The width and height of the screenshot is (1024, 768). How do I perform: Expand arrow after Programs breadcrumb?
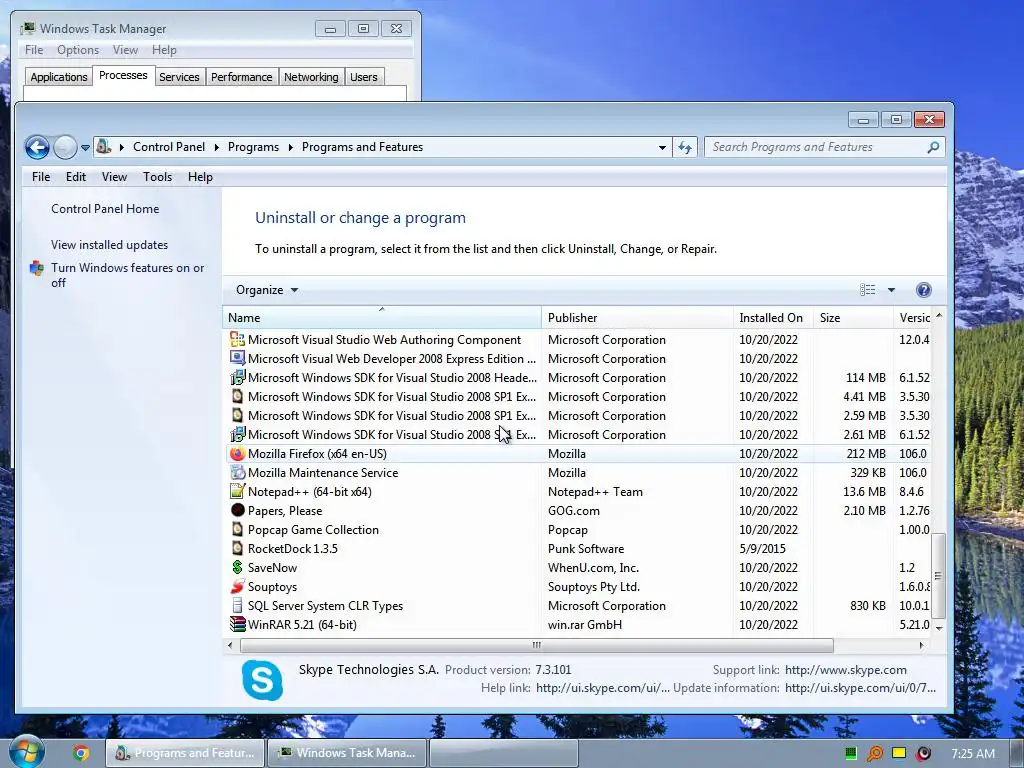tap(291, 148)
